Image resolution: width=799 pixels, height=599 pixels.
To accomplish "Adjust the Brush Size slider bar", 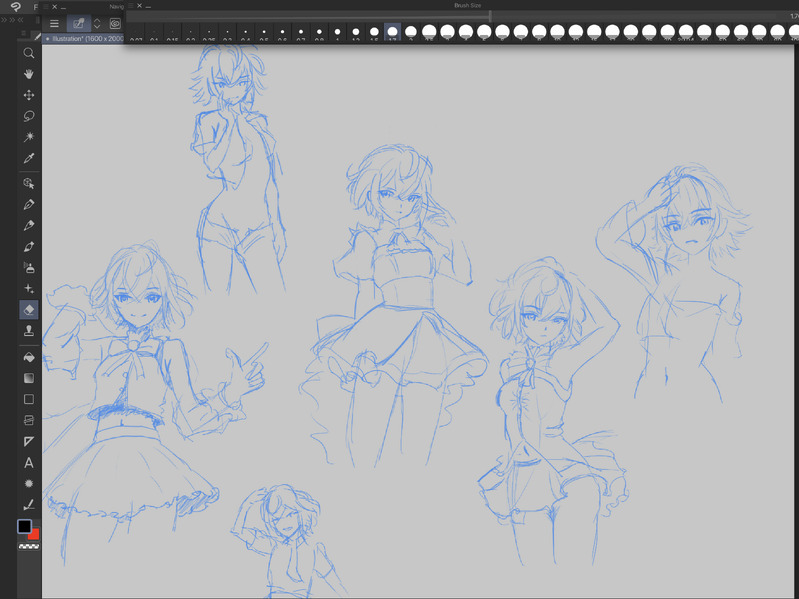I will (x=451, y=16).
